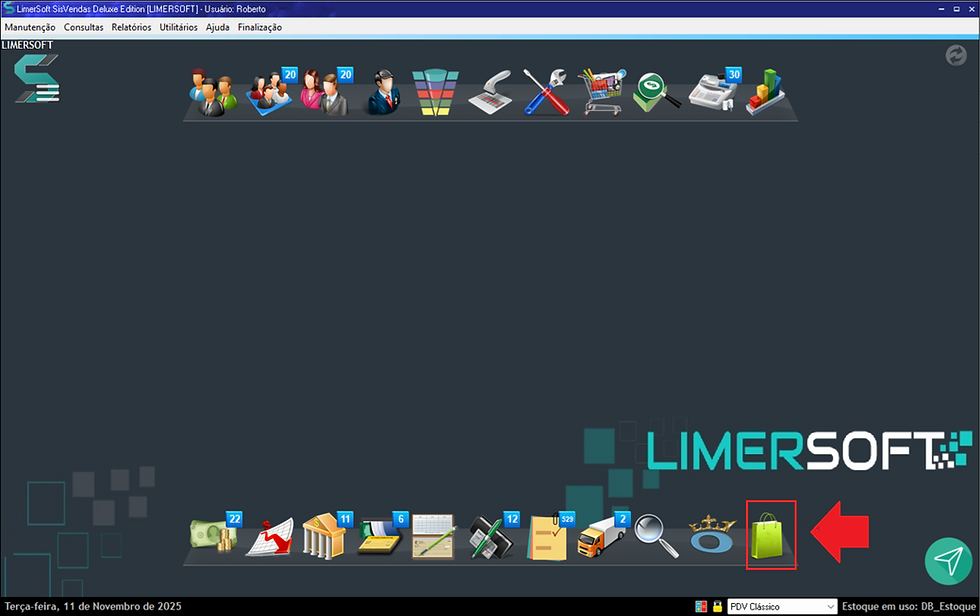Open the man in blue suit icon
This screenshot has height=616, width=980.
coord(384,92)
